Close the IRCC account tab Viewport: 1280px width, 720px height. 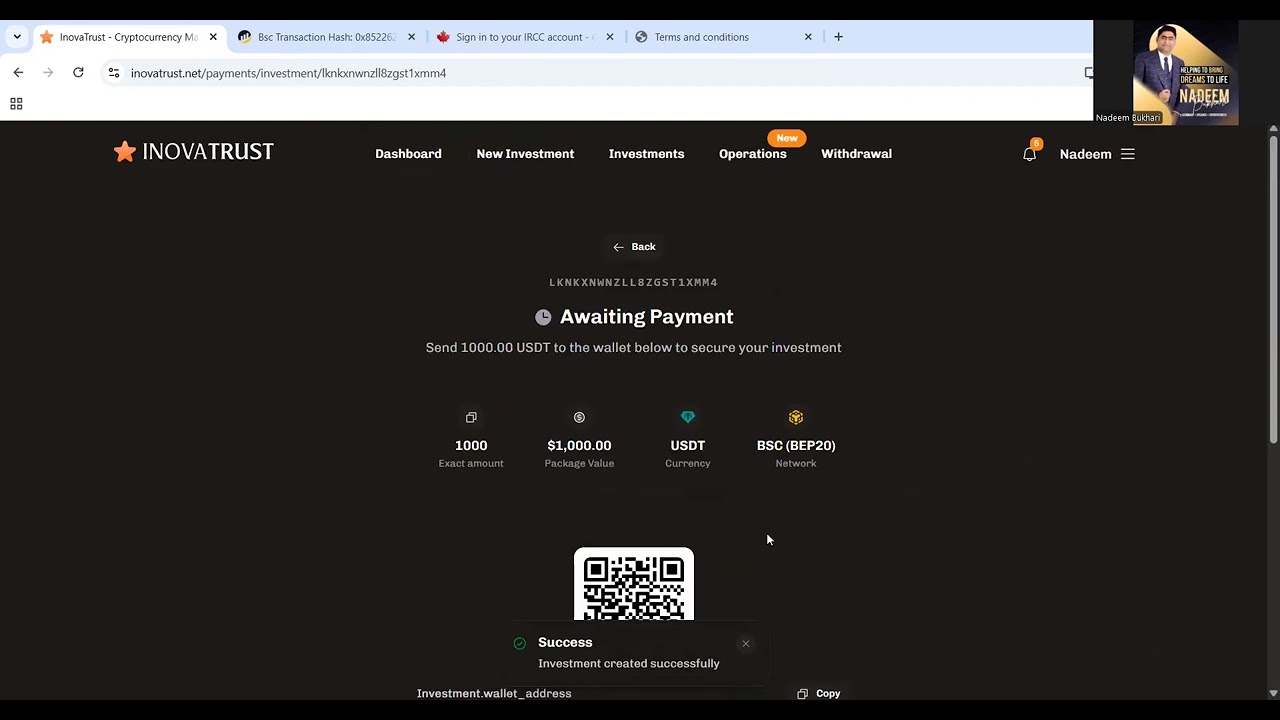pyautogui.click(x=610, y=37)
